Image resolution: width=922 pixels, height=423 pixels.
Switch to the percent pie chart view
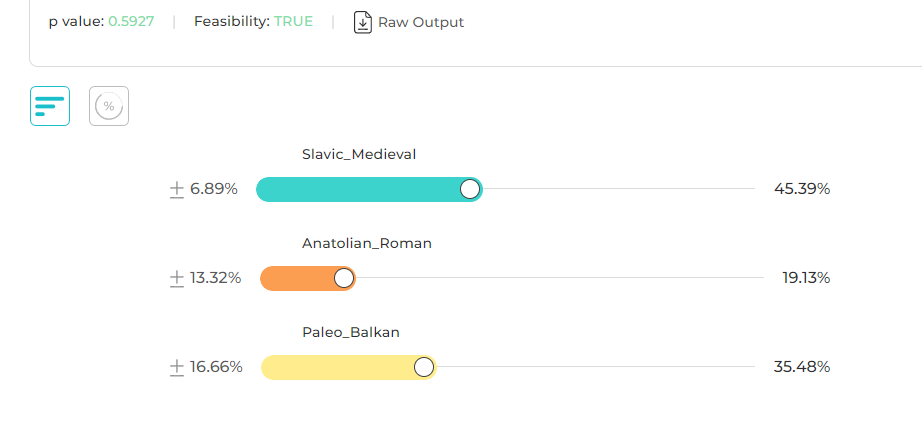click(109, 106)
